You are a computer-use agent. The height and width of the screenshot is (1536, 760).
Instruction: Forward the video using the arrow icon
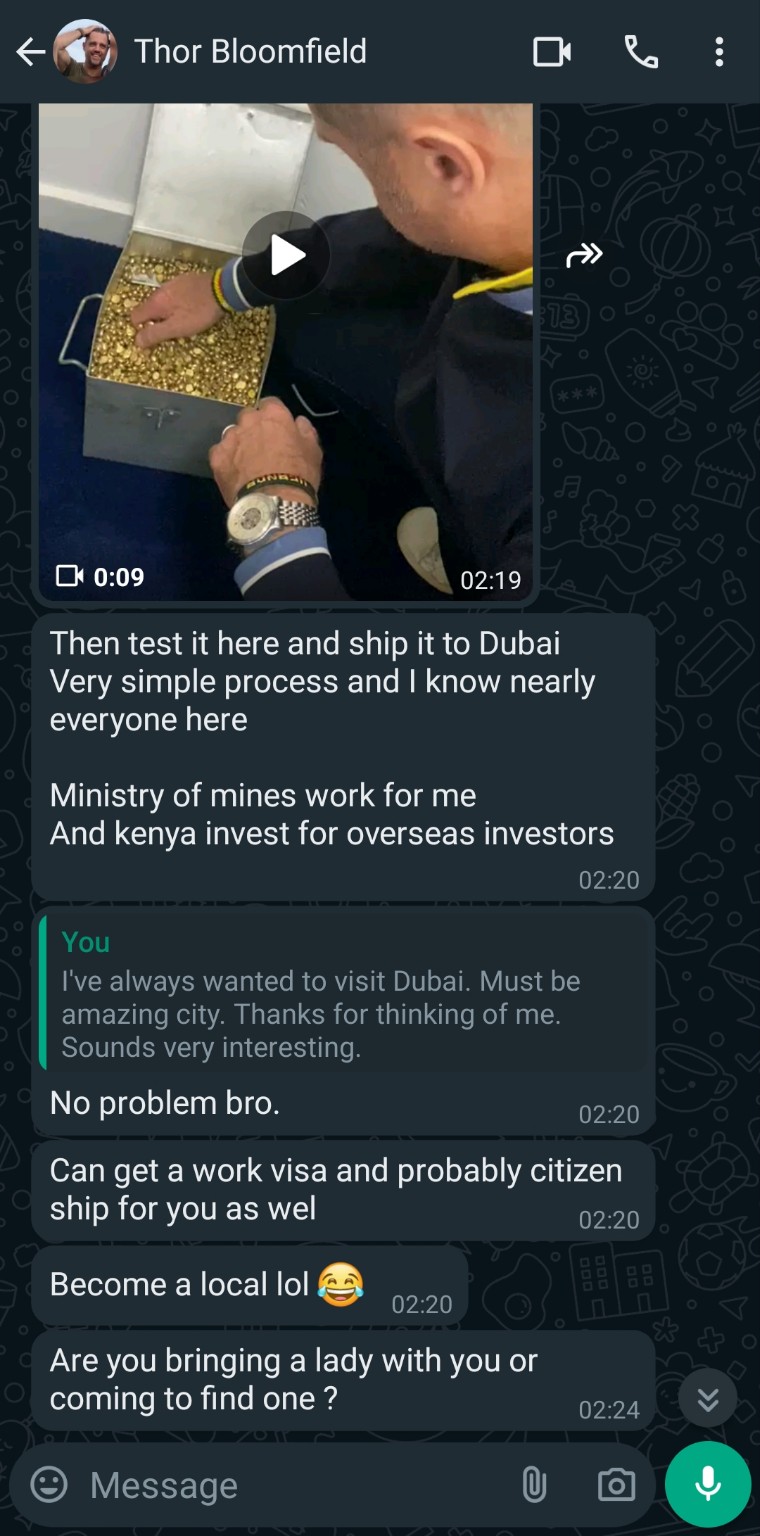tap(585, 256)
